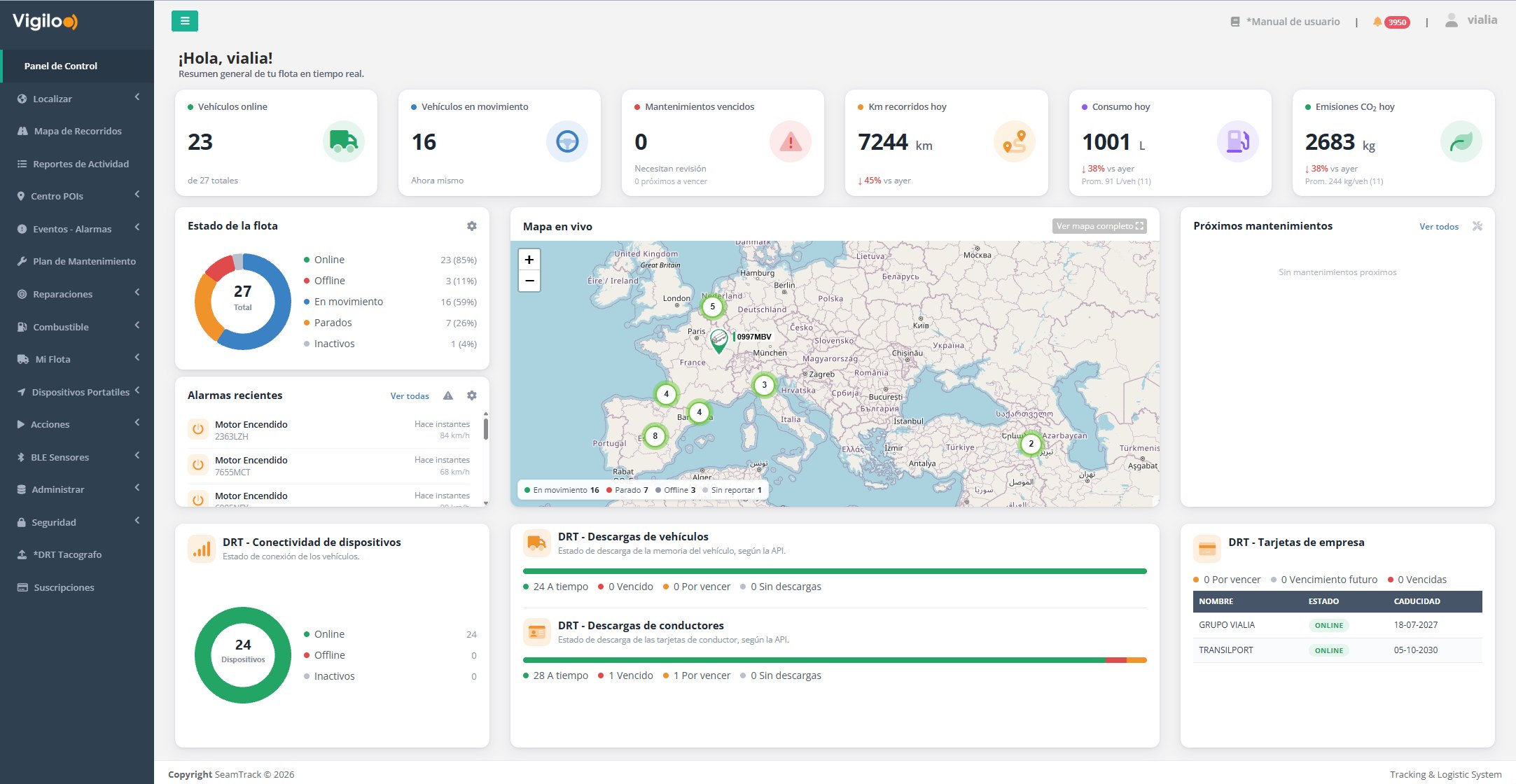Image resolution: width=1516 pixels, height=784 pixels.
Task: Click Ver todos in Próximos mantenimientos
Action: point(1439,227)
